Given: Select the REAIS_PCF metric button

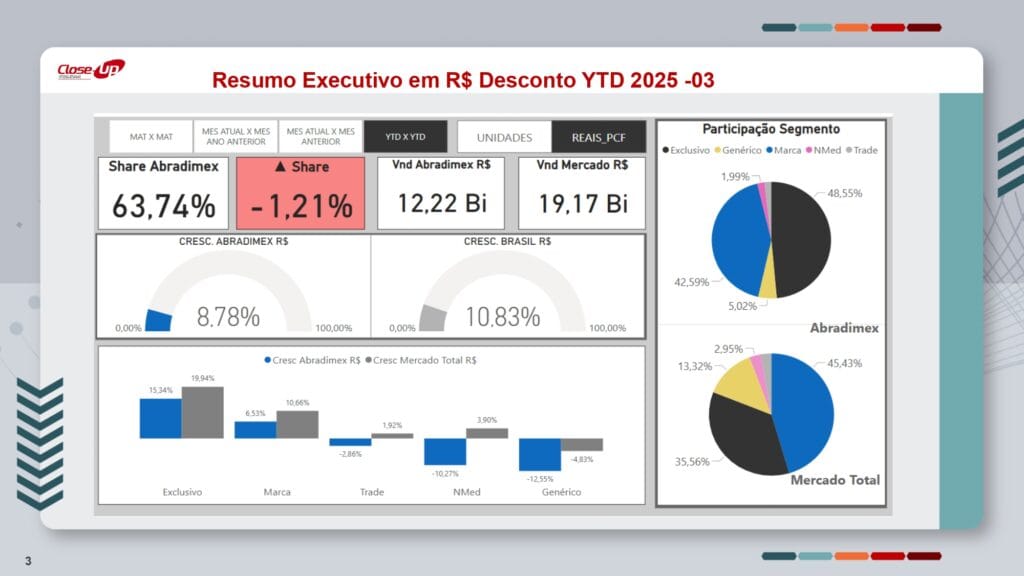Looking at the screenshot, I should (x=599, y=137).
